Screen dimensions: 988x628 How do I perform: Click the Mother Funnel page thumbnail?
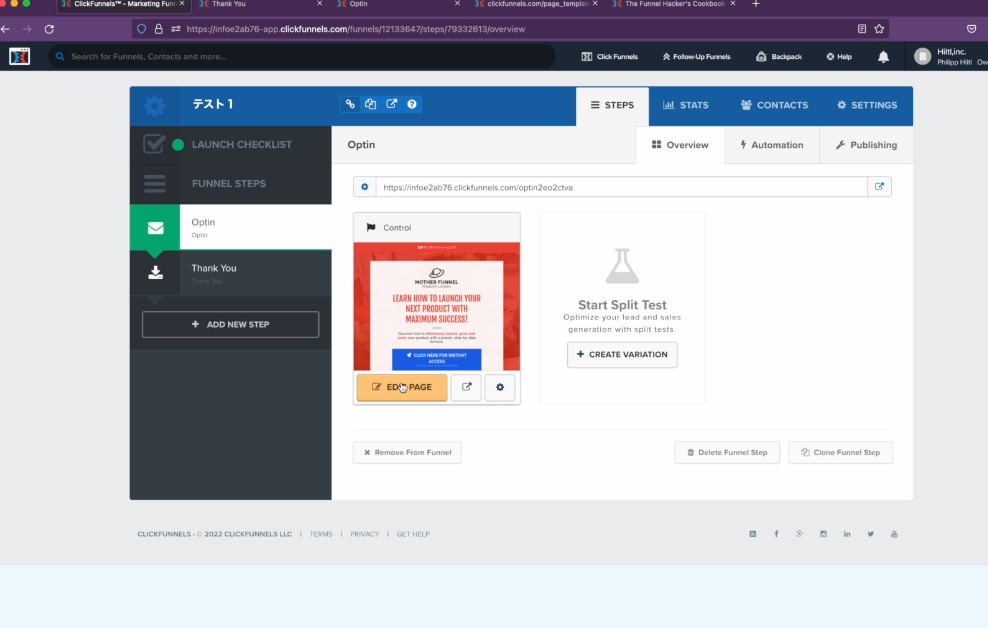[x=437, y=307]
